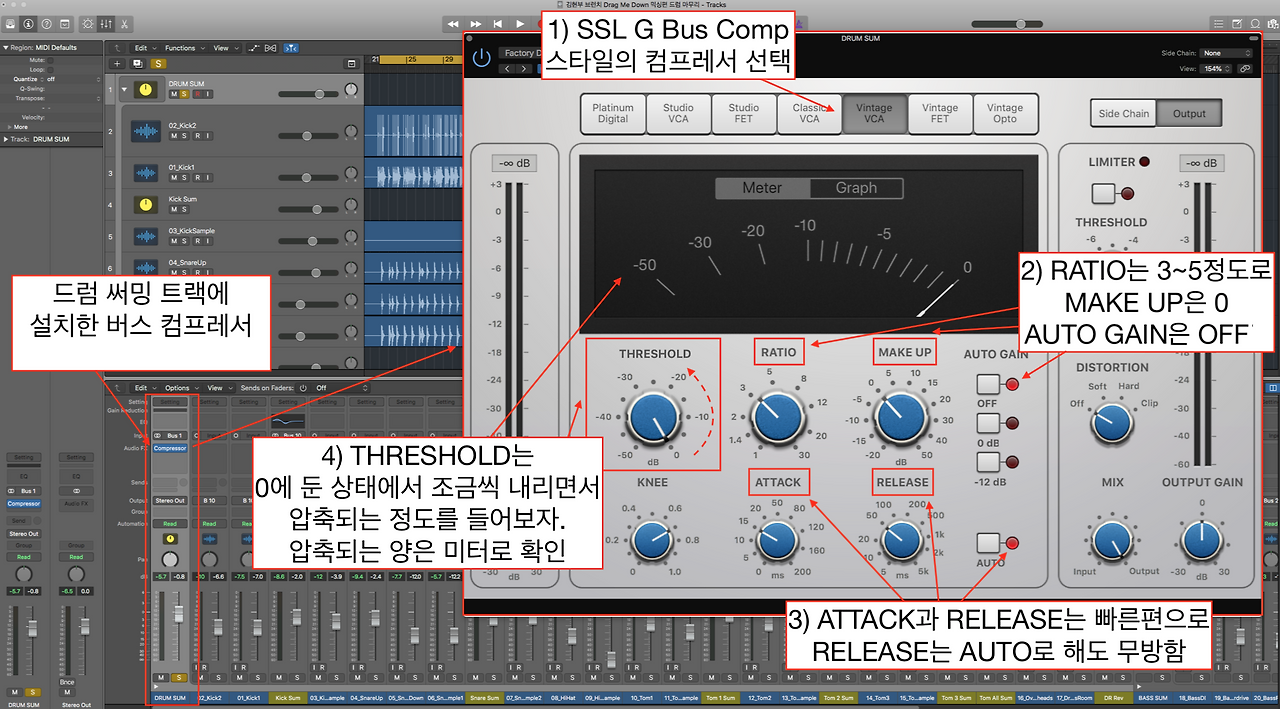Screen dimensions: 1280x709
Task: Open the Functions dropdown menu
Action: (184, 47)
